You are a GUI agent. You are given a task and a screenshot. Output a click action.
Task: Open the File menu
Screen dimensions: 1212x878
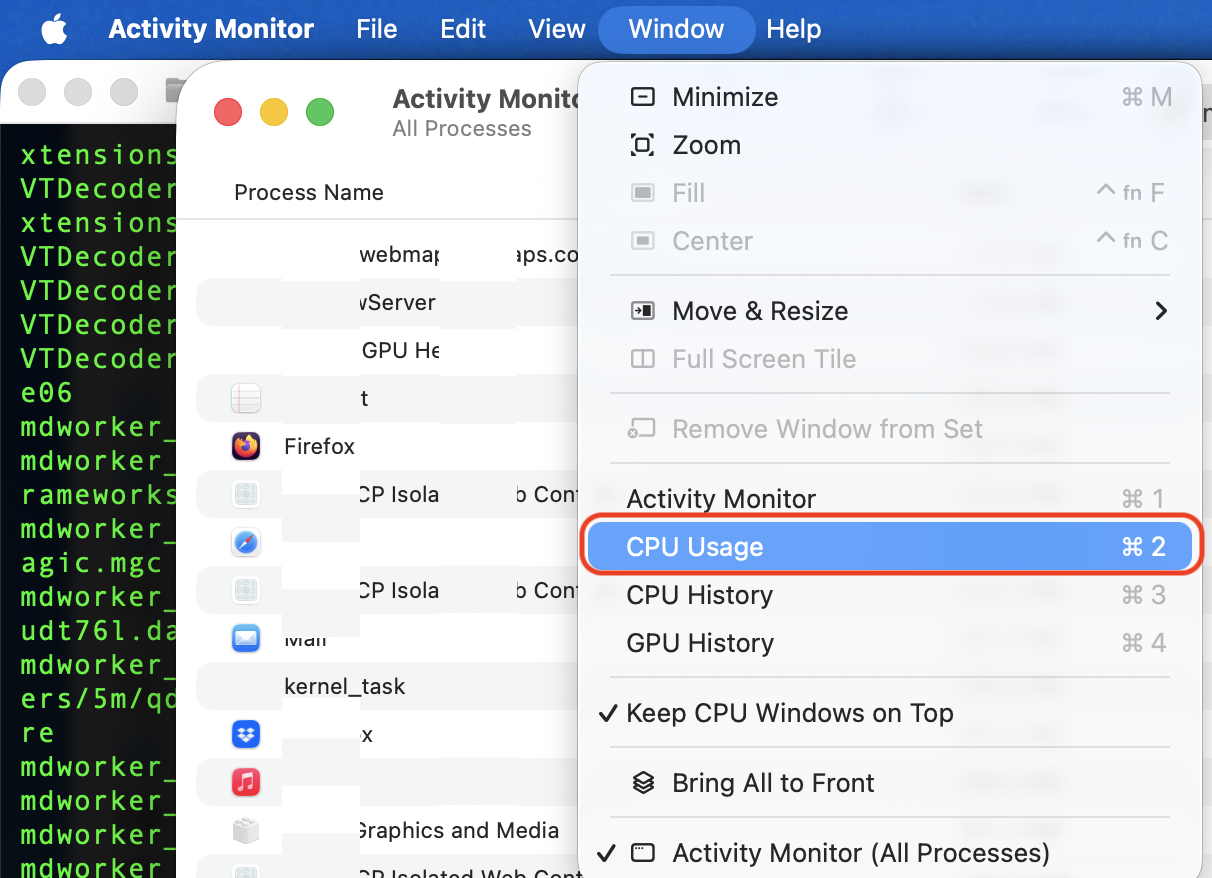pos(377,29)
